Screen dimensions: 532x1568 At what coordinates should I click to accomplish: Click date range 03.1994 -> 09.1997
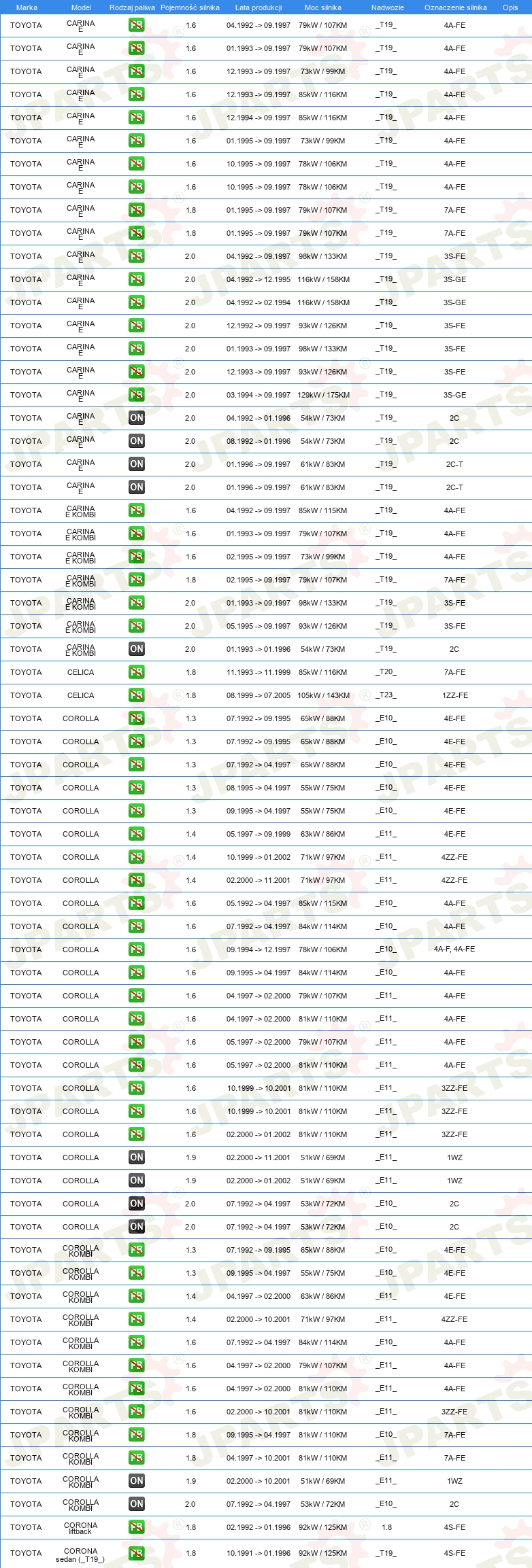259,395
